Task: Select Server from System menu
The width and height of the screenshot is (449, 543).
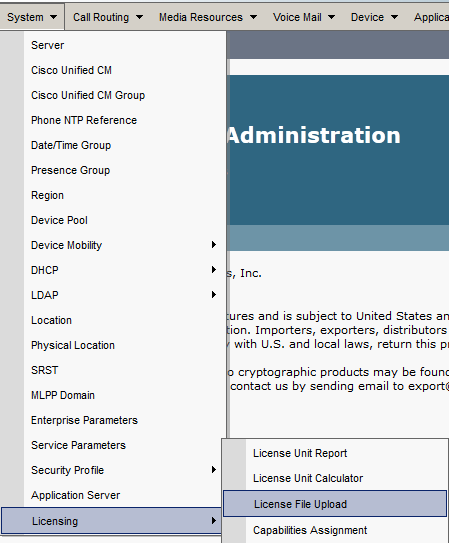Action: [47, 45]
